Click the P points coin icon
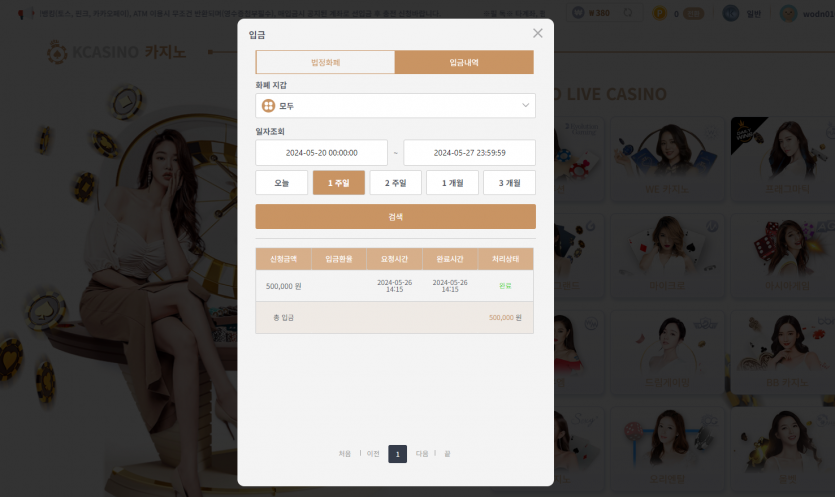835x497 pixels. pyautogui.click(x=660, y=13)
